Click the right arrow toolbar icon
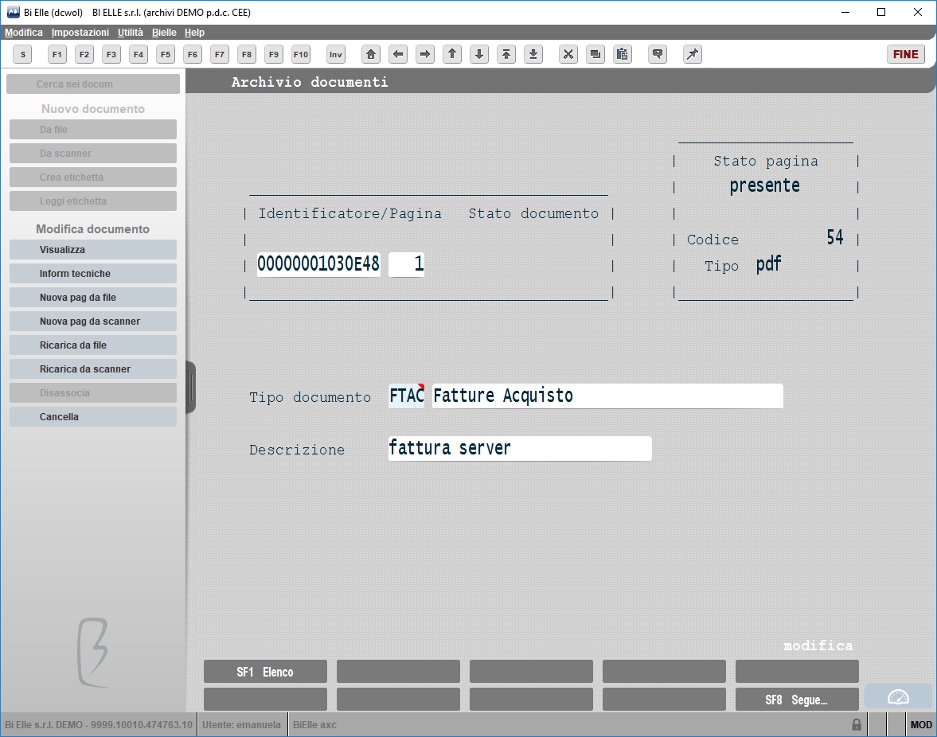Viewport: 937px width, 737px height. 425,54
